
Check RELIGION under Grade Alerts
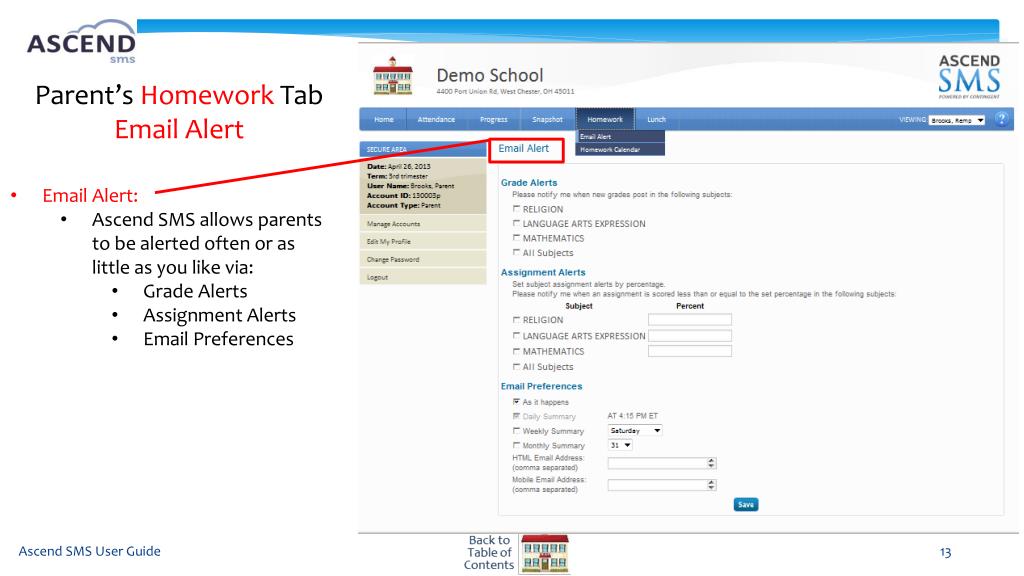coord(517,208)
